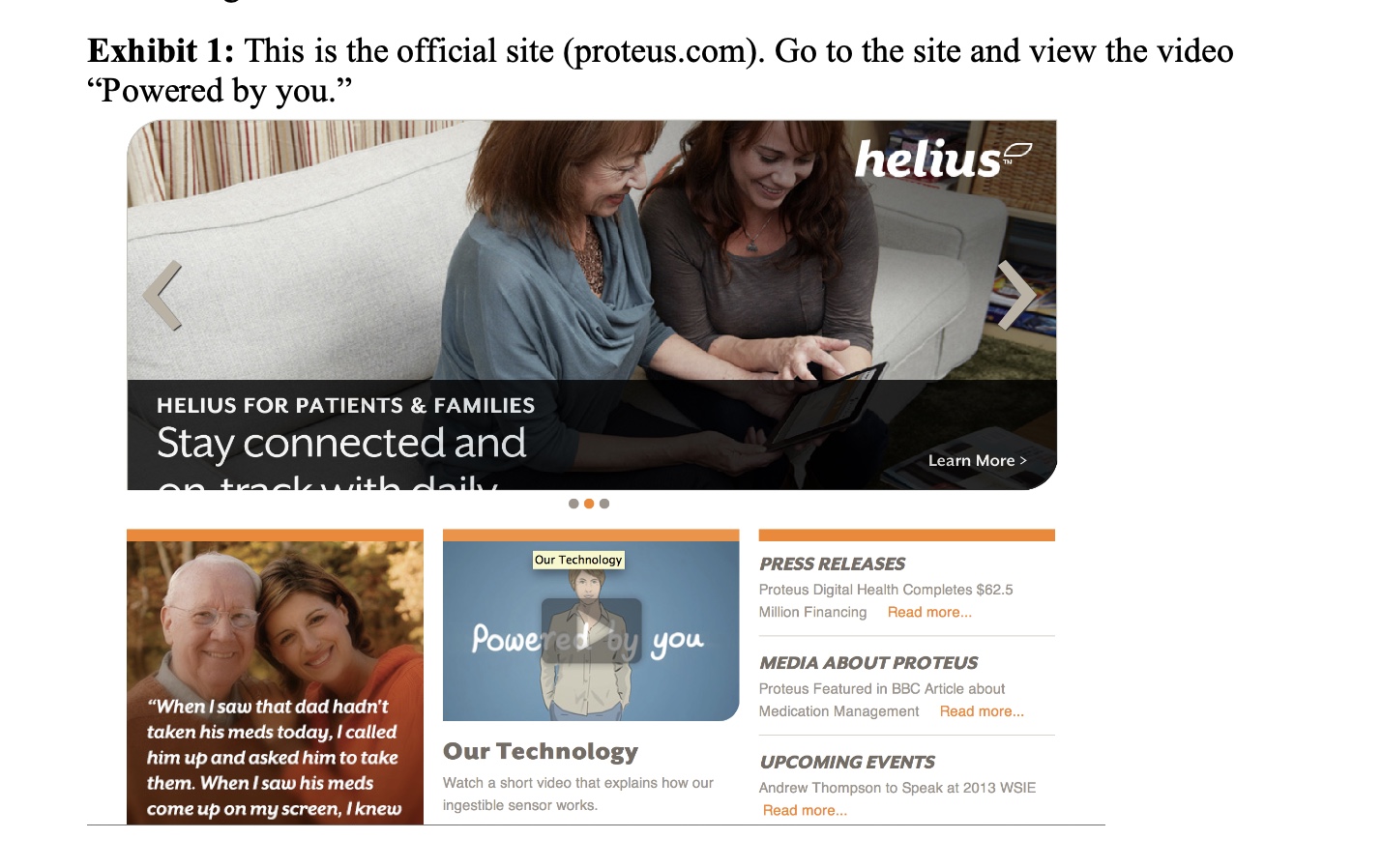Open the Press Releases heading
1382x868 pixels.
(832, 564)
